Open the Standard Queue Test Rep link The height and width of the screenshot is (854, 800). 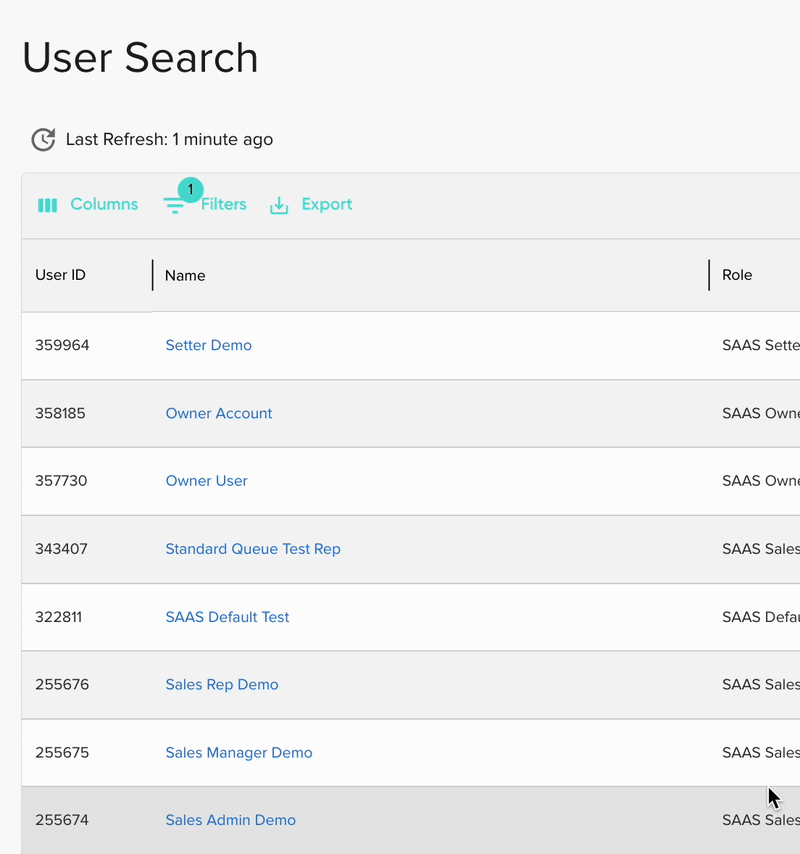(x=252, y=549)
